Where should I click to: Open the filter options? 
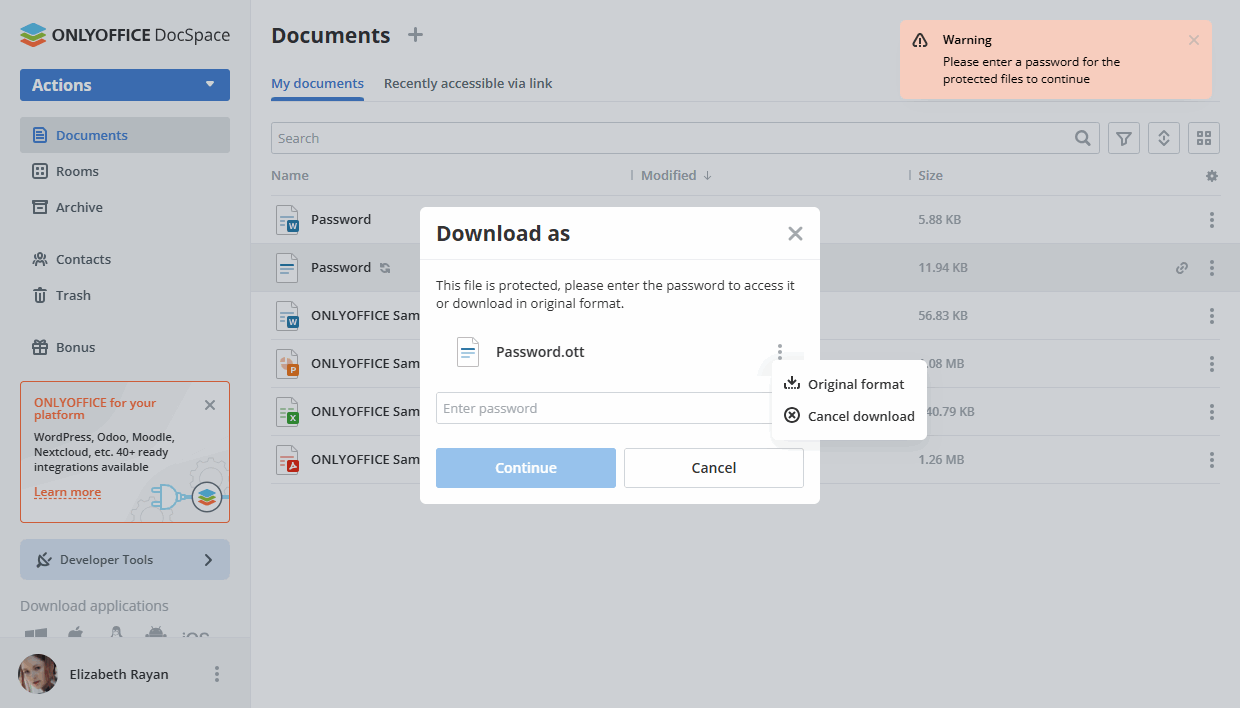point(1124,138)
